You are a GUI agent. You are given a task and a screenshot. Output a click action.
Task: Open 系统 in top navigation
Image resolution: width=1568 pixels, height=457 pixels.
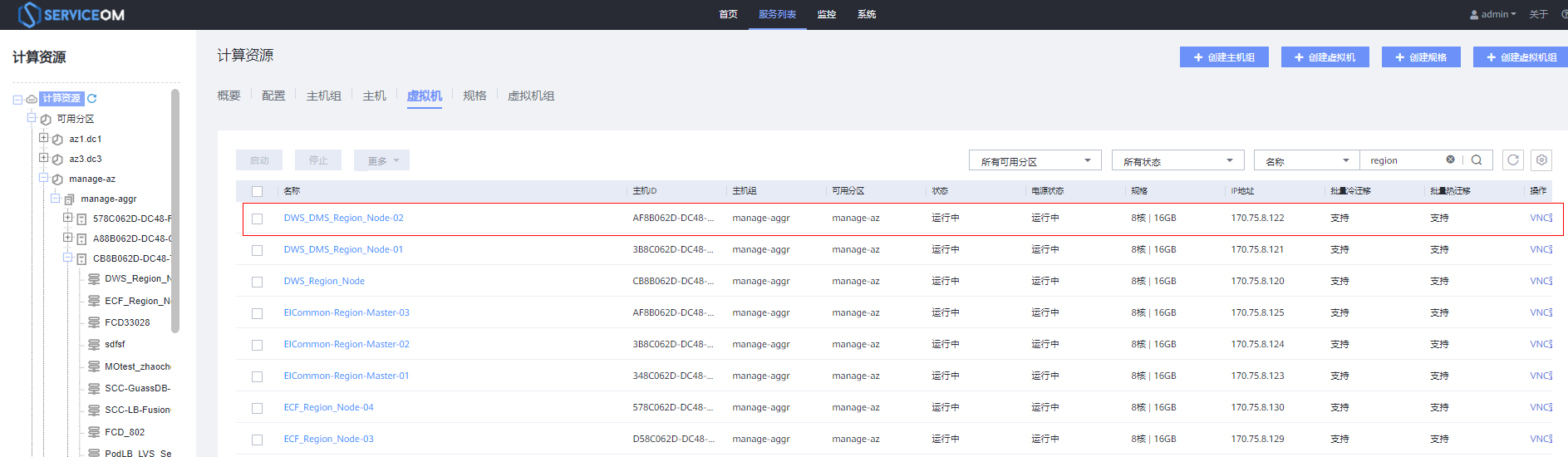(867, 14)
